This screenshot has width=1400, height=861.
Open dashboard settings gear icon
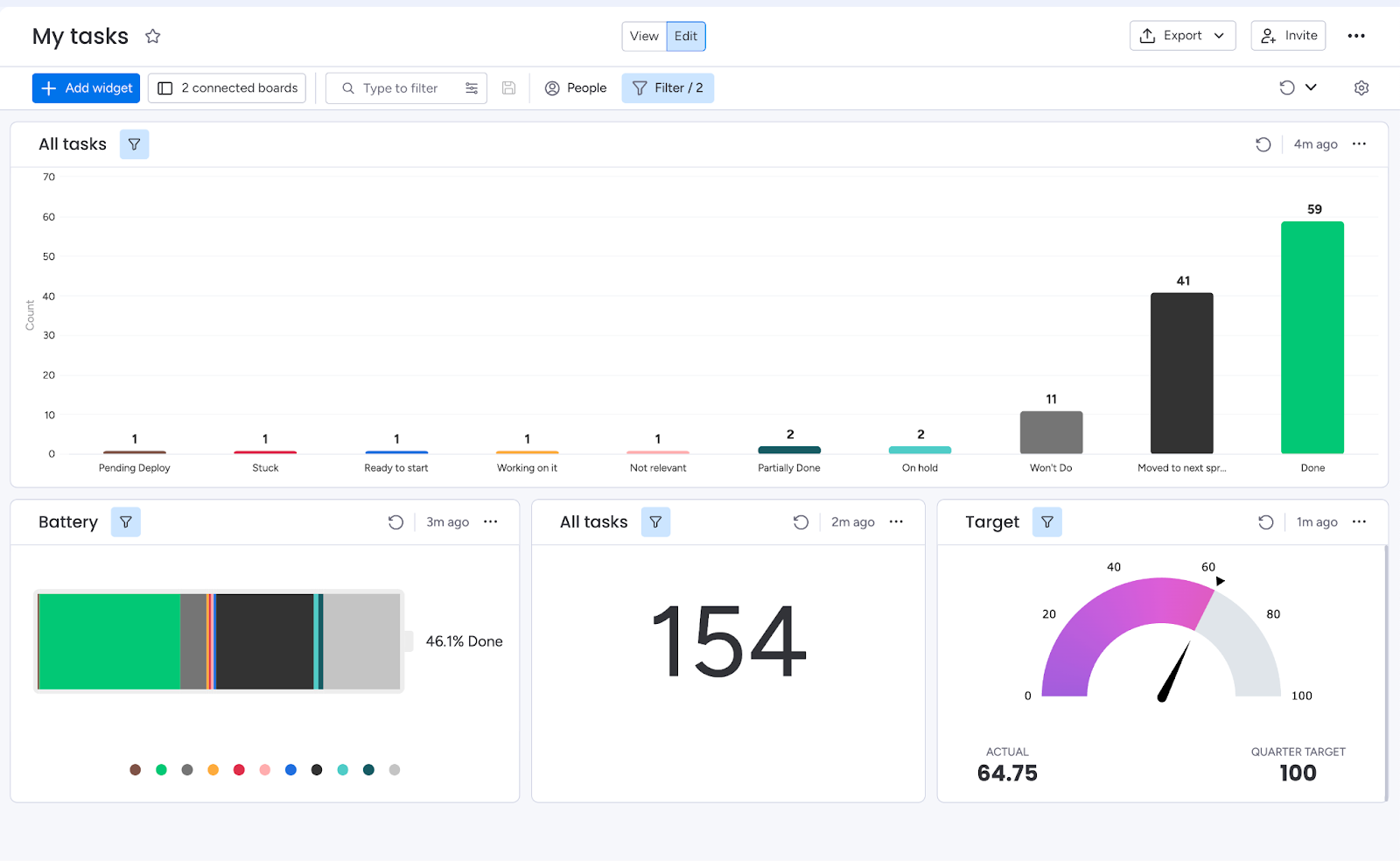tap(1361, 88)
